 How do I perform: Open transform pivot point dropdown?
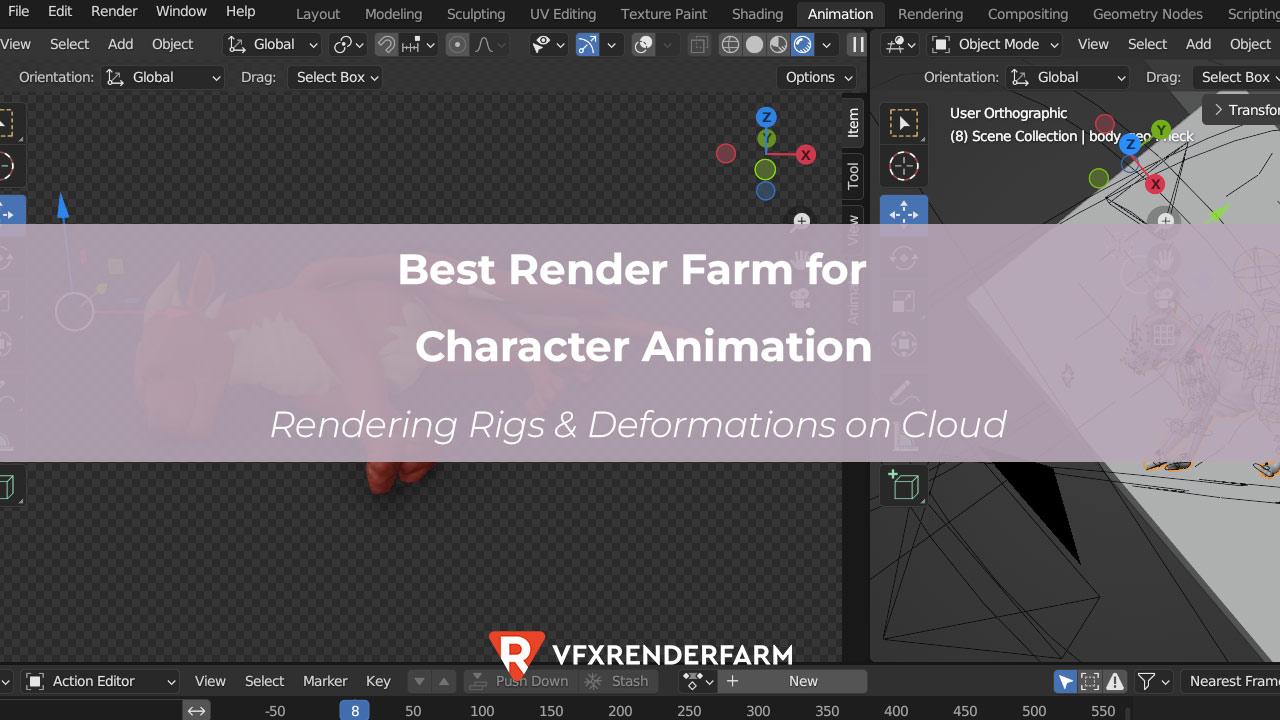coord(349,44)
